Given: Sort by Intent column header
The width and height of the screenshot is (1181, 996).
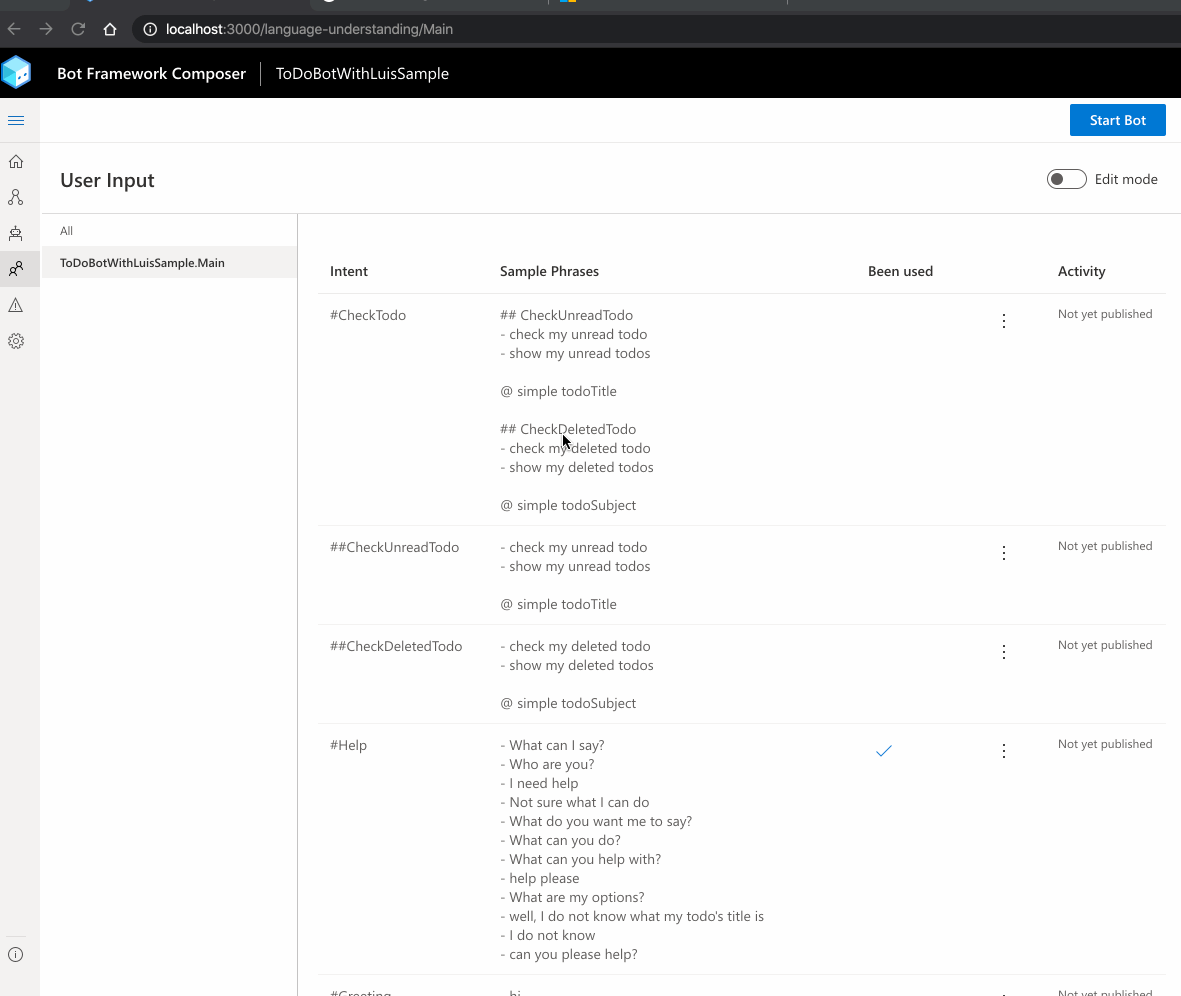Looking at the screenshot, I should coord(349,271).
